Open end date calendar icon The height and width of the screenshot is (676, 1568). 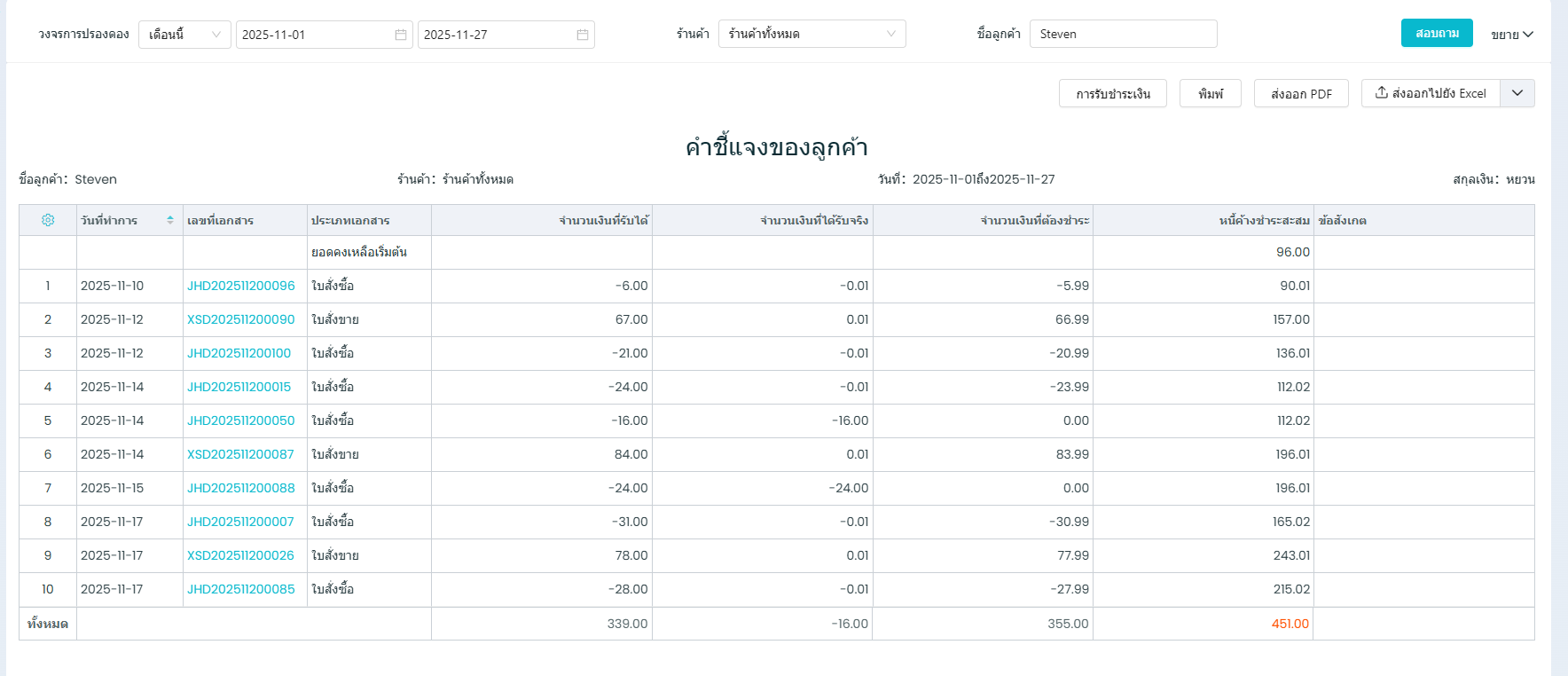(583, 35)
